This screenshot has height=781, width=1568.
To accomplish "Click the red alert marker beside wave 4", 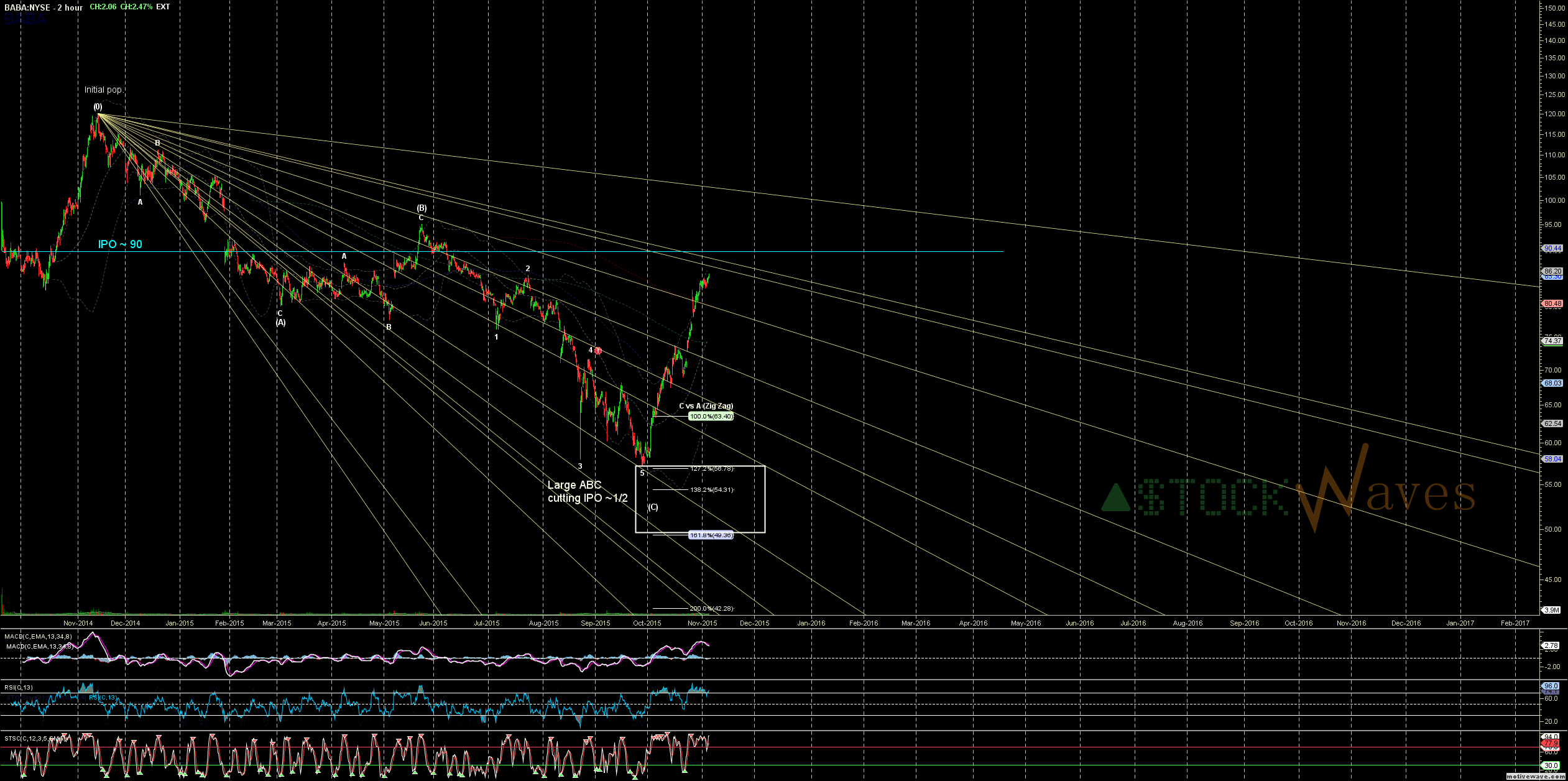I will pos(598,351).
